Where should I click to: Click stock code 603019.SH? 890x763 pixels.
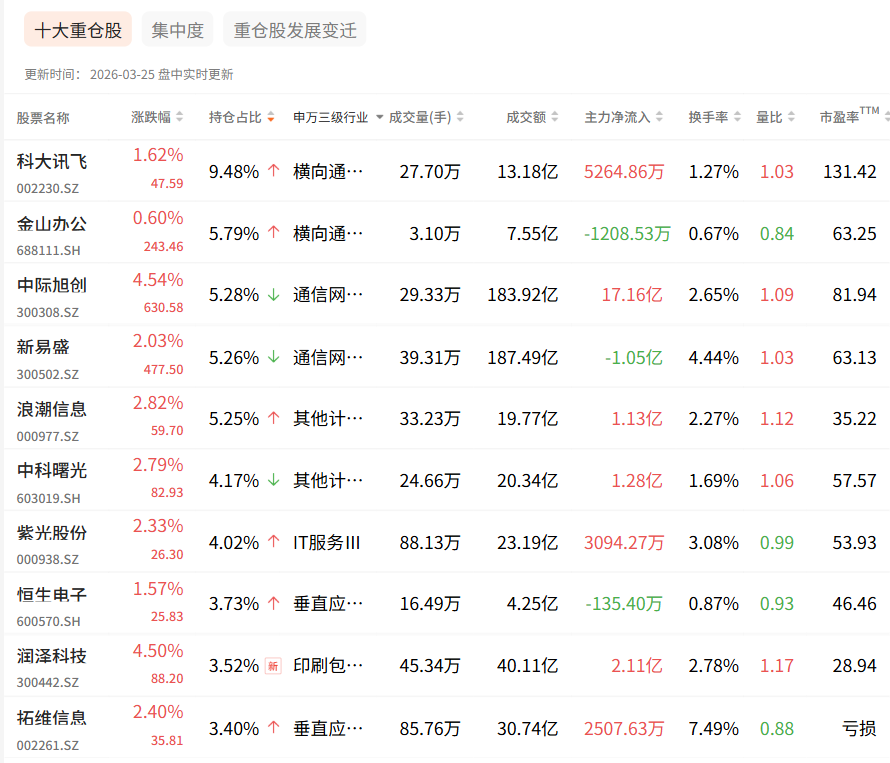[48, 498]
